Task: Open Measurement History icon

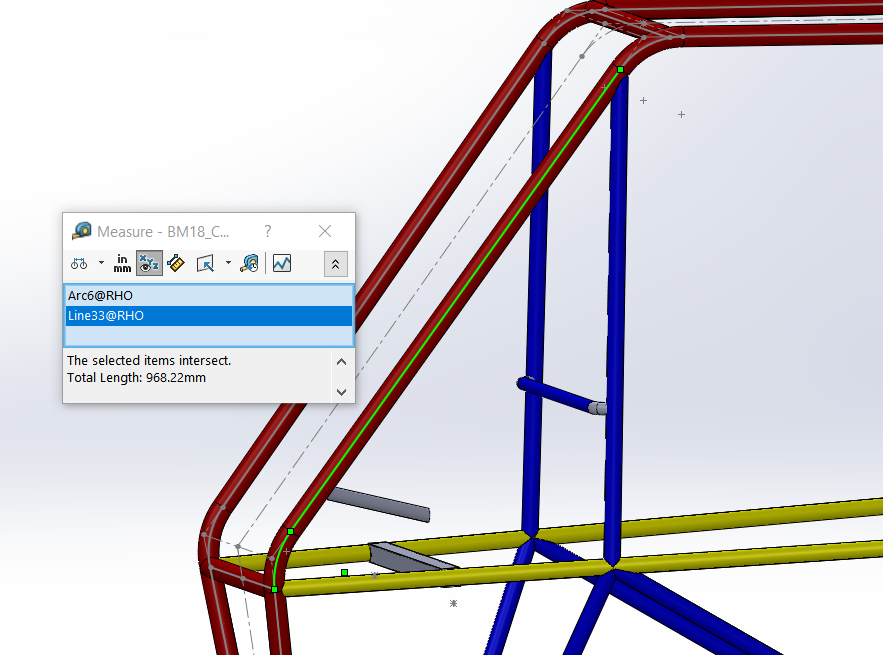Action: pyautogui.click(x=249, y=264)
